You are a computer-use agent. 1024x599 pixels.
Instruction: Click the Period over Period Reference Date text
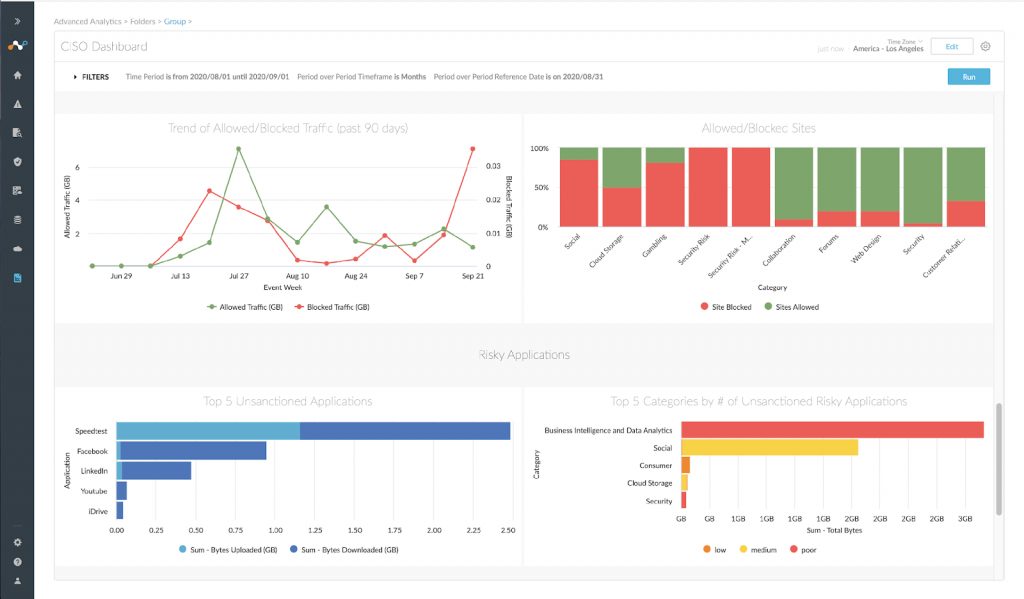click(x=519, y=77)
